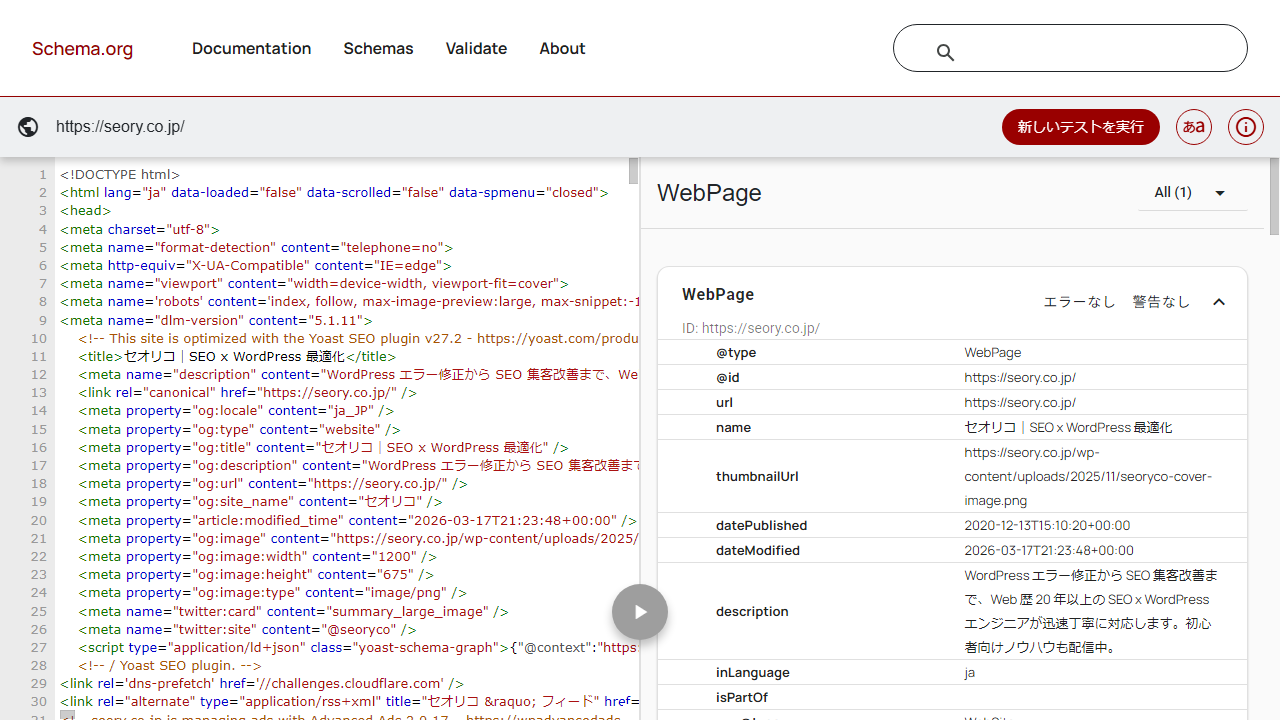
Task: Select line number 27 in code gutter
Action: coord(40,647)
